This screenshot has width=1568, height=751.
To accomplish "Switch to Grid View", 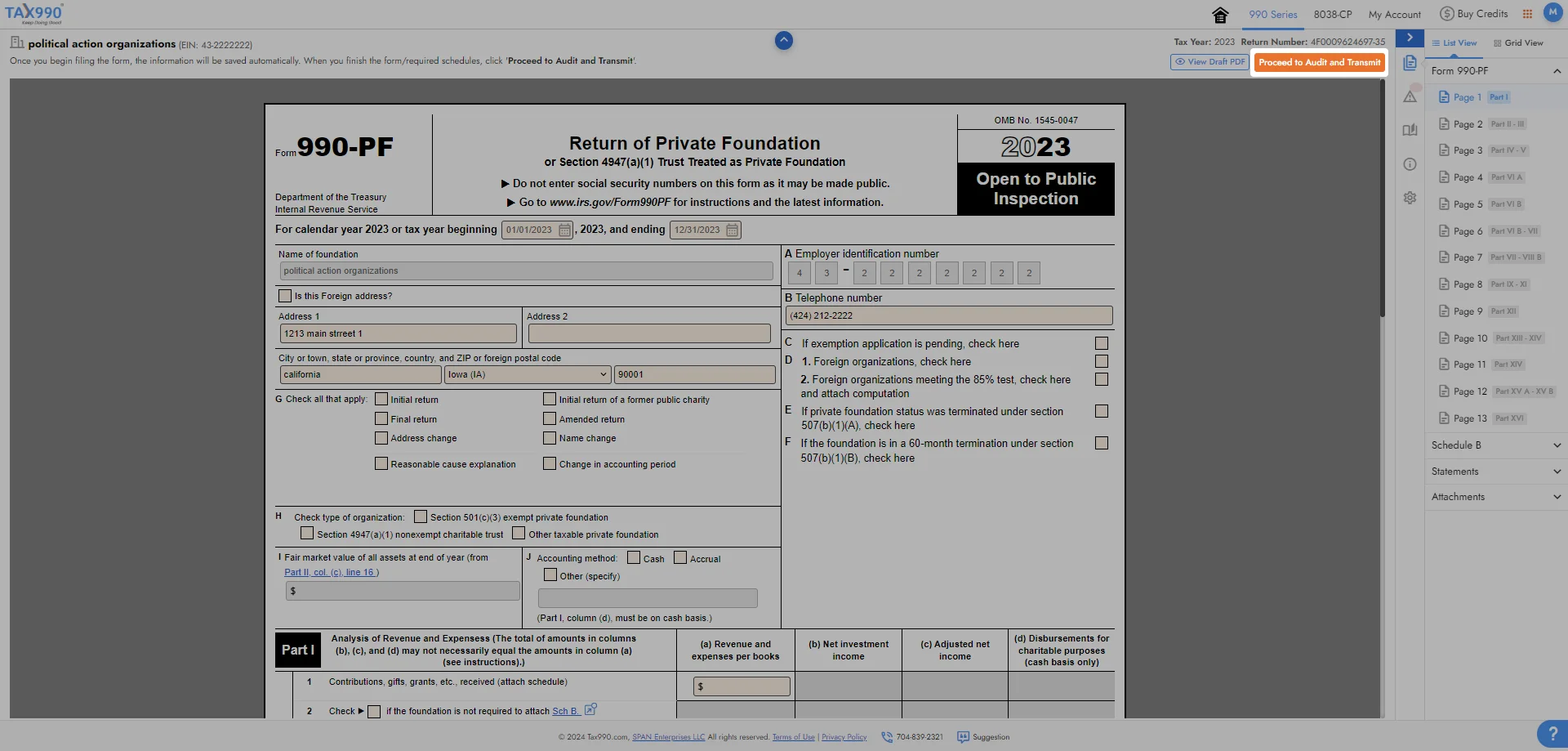I will tap(1518, 42).
